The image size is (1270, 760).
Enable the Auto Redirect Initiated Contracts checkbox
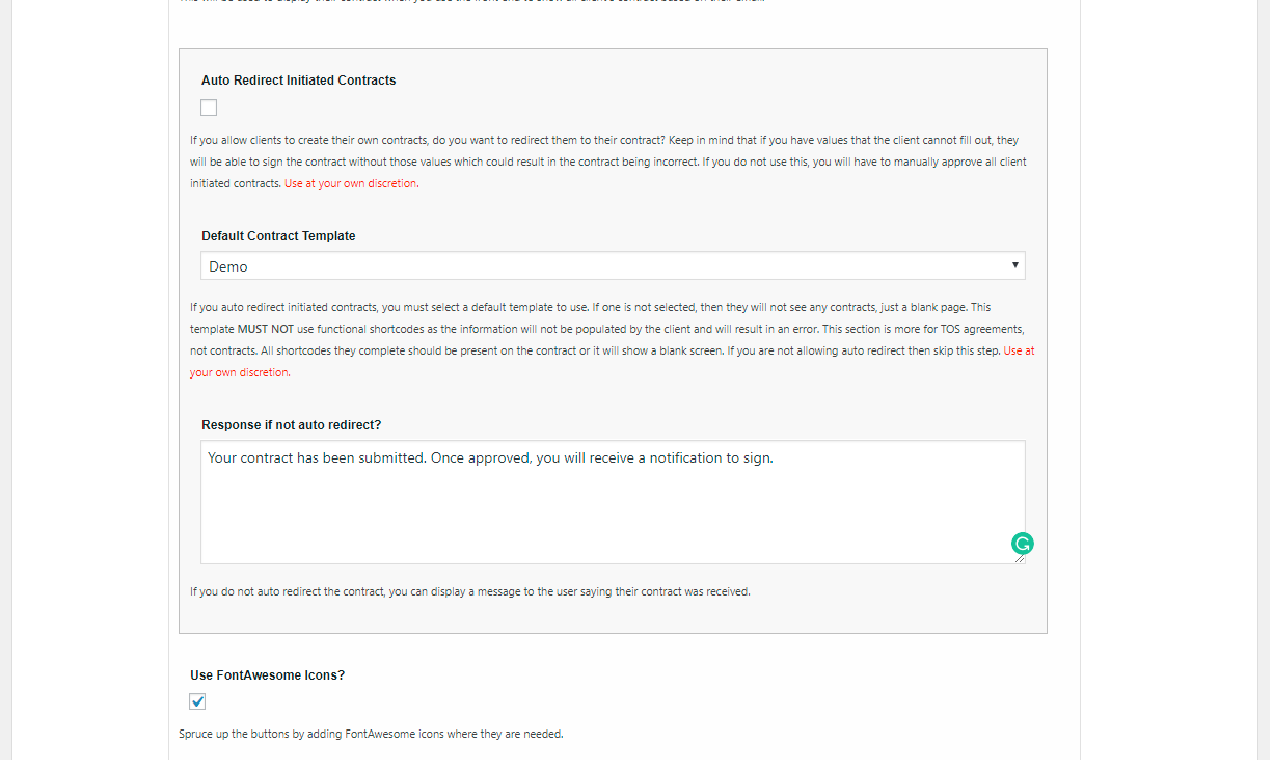[x=208, y=107]
